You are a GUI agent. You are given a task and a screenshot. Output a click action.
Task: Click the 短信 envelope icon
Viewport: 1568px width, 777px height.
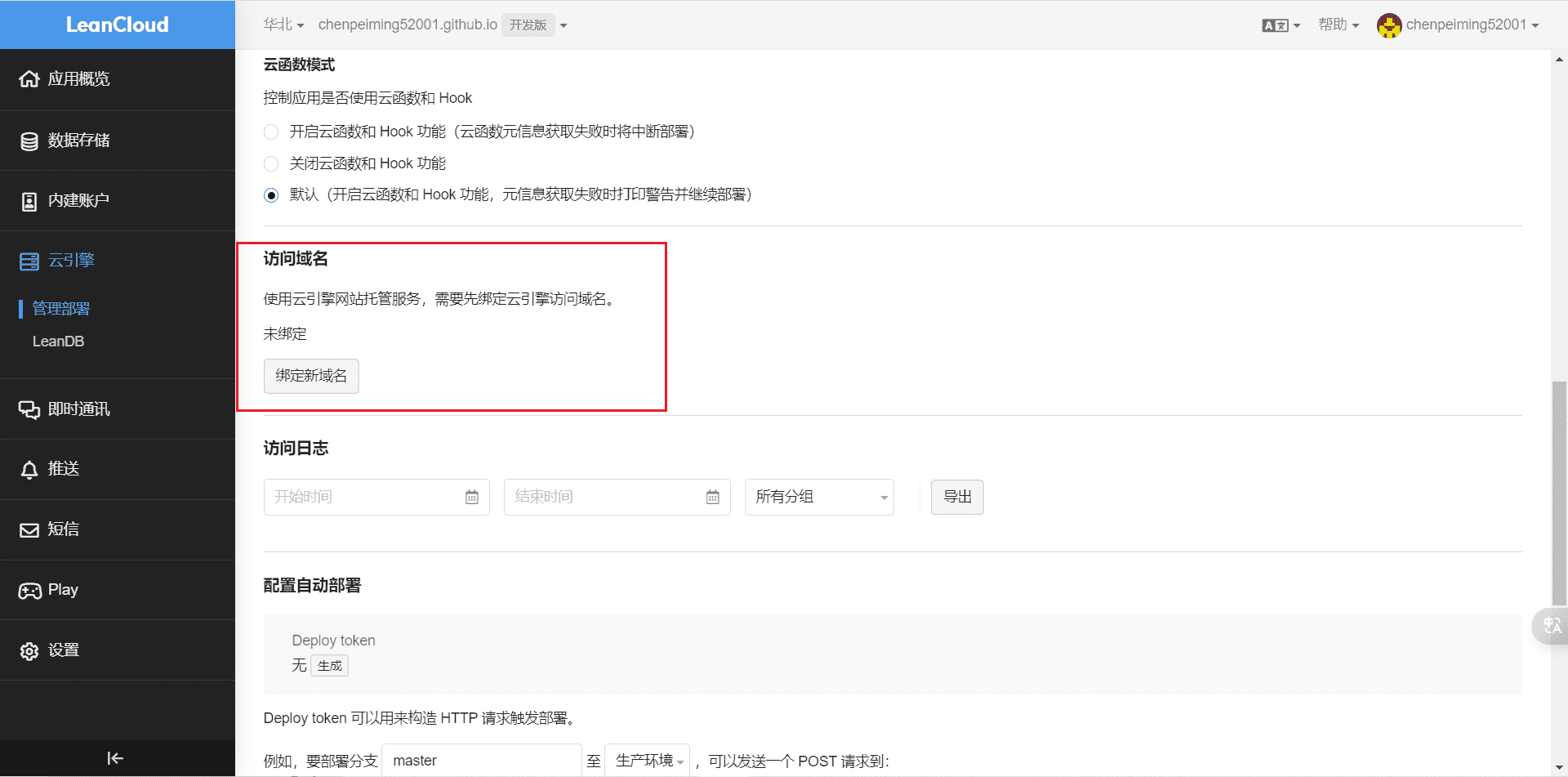click(x=29, y=530)
